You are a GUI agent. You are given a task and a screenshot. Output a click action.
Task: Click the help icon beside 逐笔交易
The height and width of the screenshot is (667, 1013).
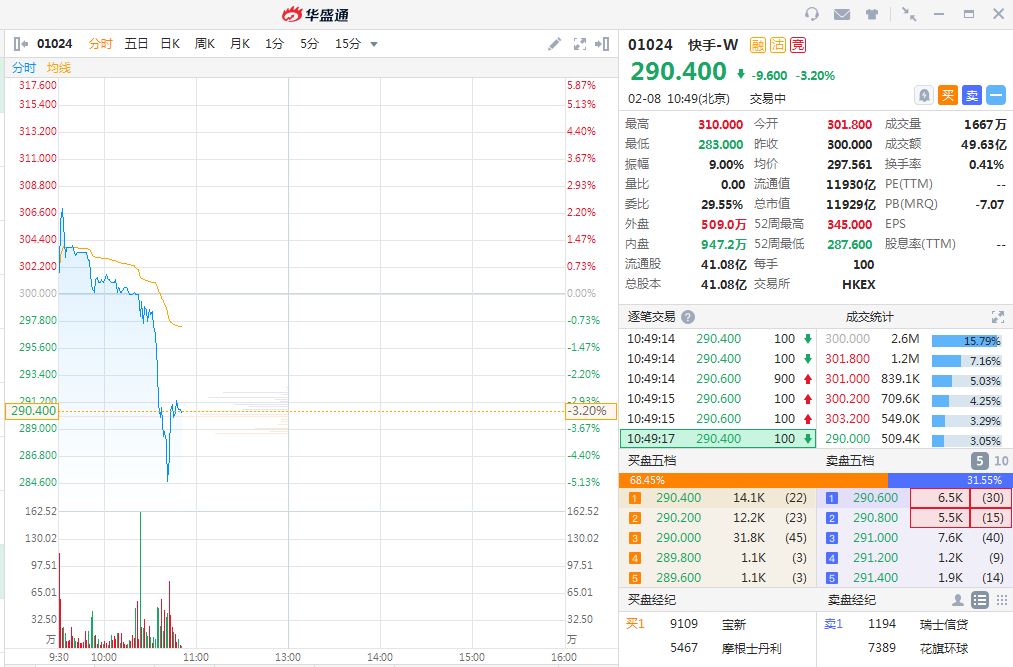tap(688, 317)
